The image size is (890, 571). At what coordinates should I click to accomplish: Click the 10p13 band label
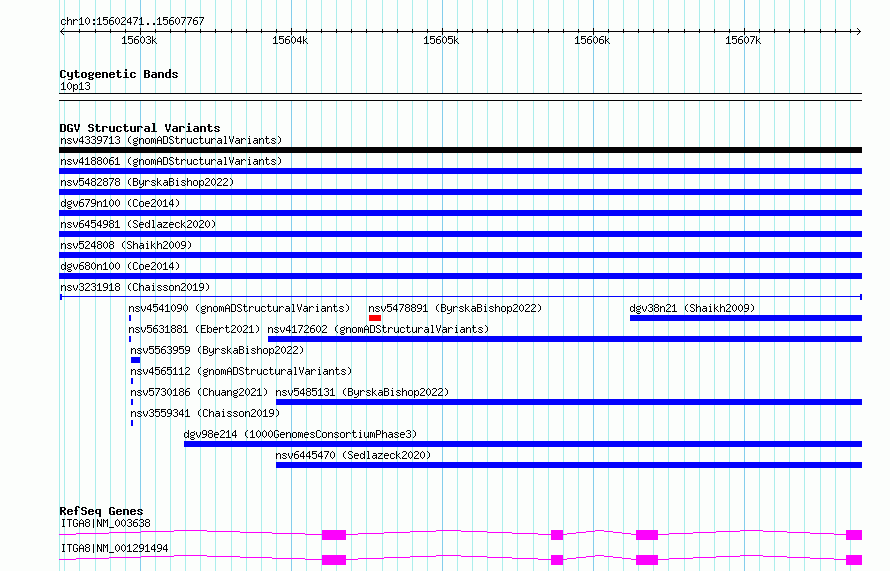(75, 86)
